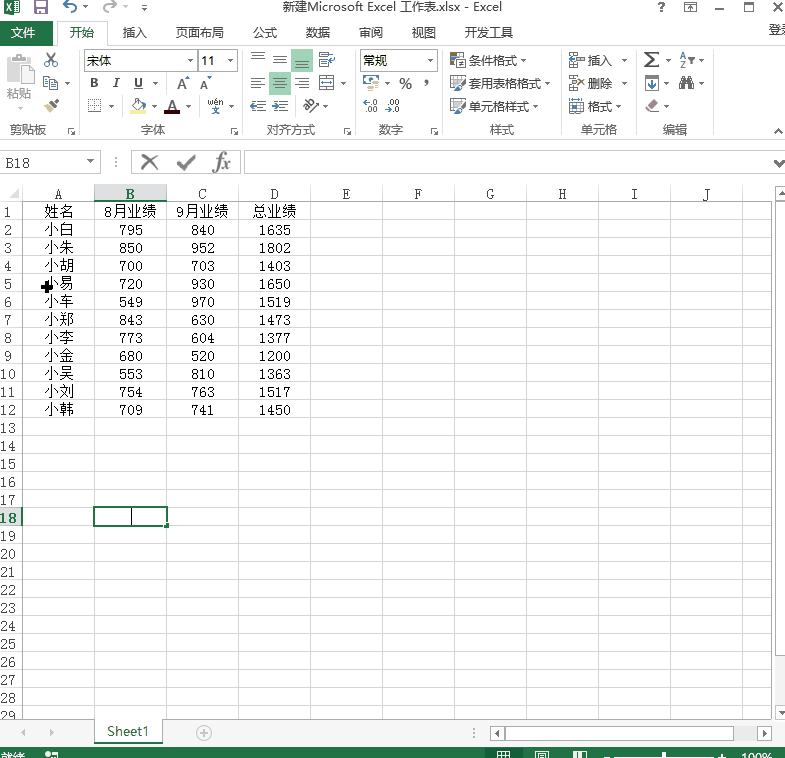Image resolution: width=785 pixels, height=758 pixels.
Task: Decrease font size with the smaller A
Action: click(x=205, y=83)
